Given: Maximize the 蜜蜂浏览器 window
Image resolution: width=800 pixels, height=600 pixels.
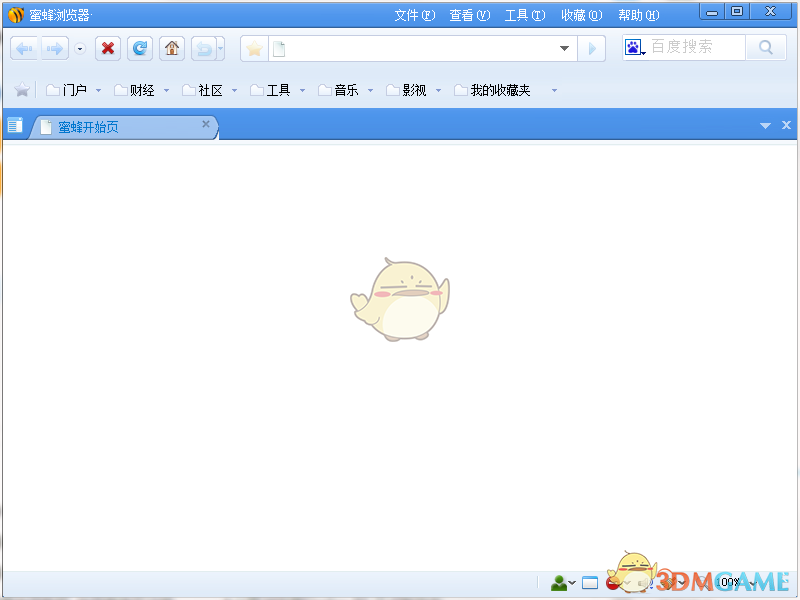Looking at the screenshot, I should (x=737, y=11).
